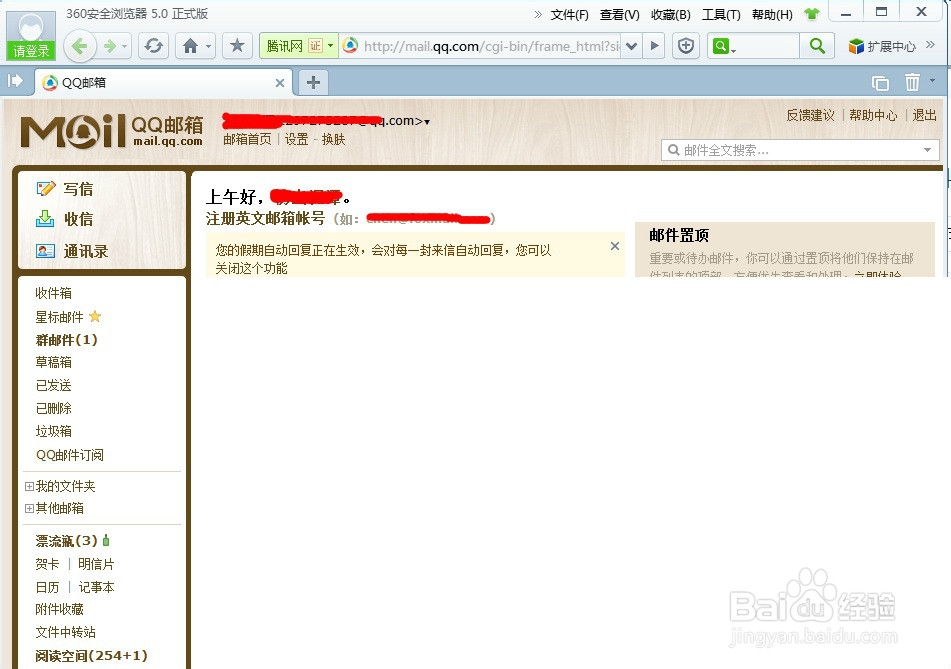Open 附件收藏 attachment favorites

(x=59, y=609)
